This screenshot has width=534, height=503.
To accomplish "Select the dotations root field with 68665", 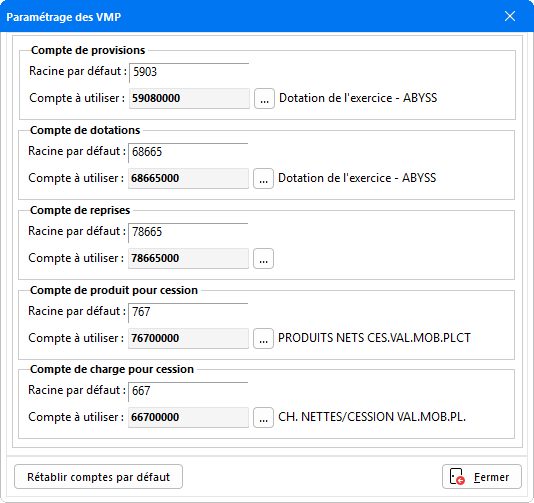I will point(188,152).
